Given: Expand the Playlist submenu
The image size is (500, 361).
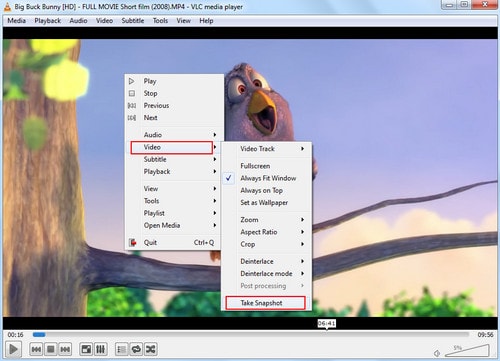Looking at the screenshot, I should tap(174, 213).
